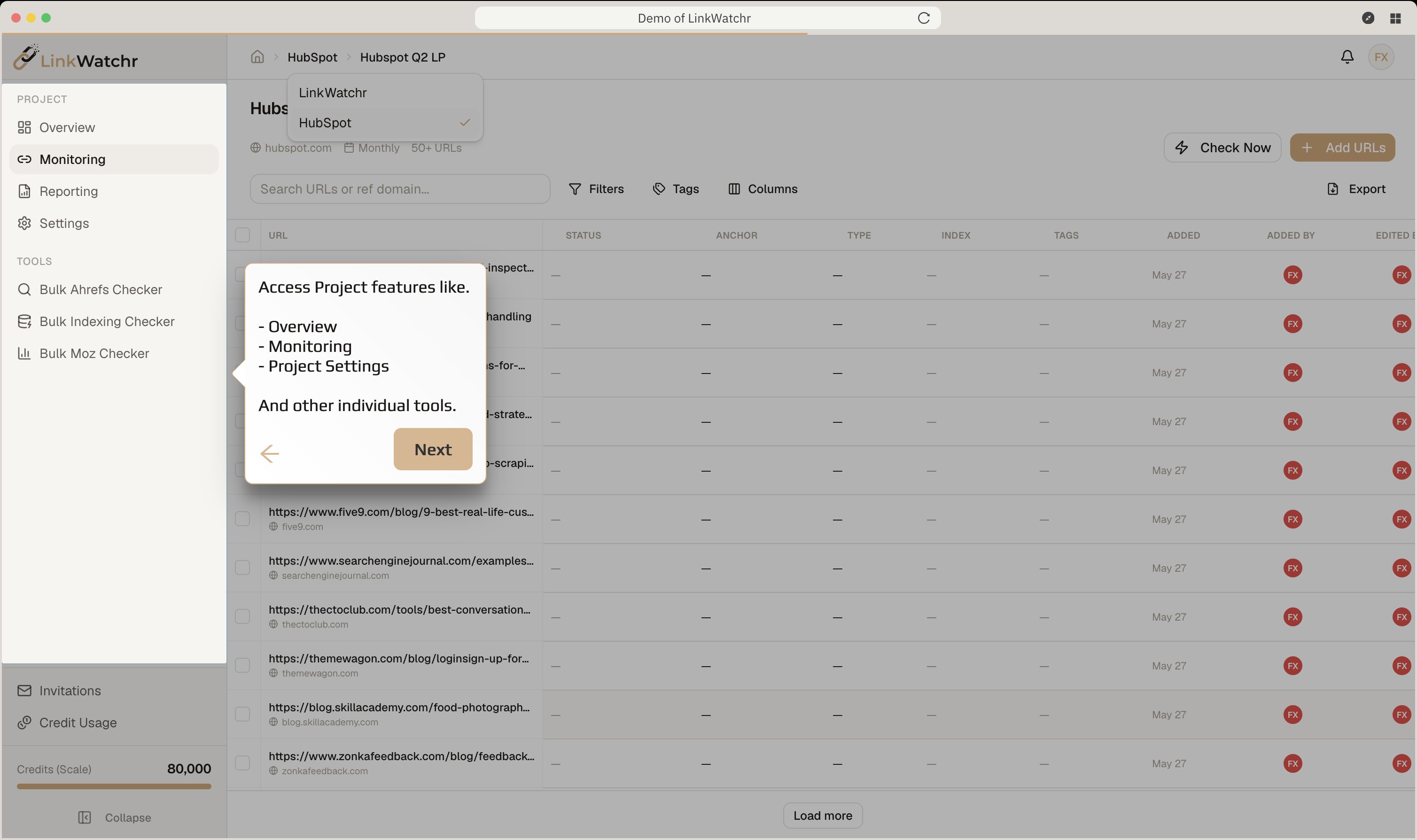This screenshot has width=1417, height=840.
Task: Check the searchenginejournal.com row checkbox
Action: (242, 568)
